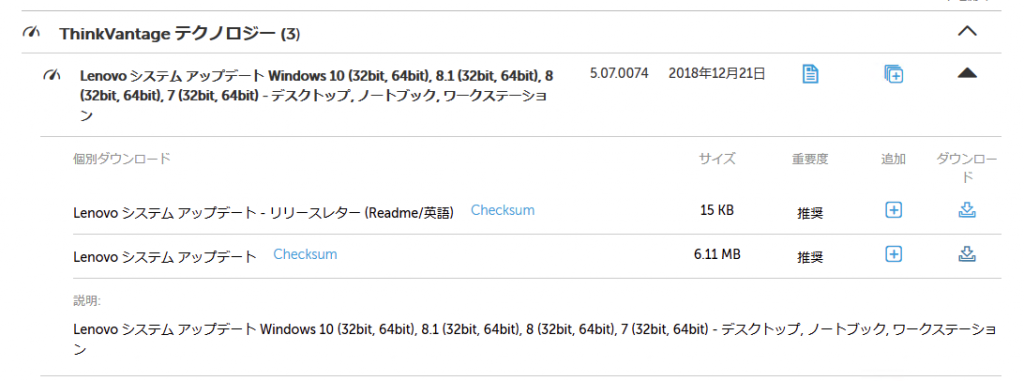The image size is (1024, 381).
Task: Add the 6.11 MB file with plus icon
Action: click(893, 254)
